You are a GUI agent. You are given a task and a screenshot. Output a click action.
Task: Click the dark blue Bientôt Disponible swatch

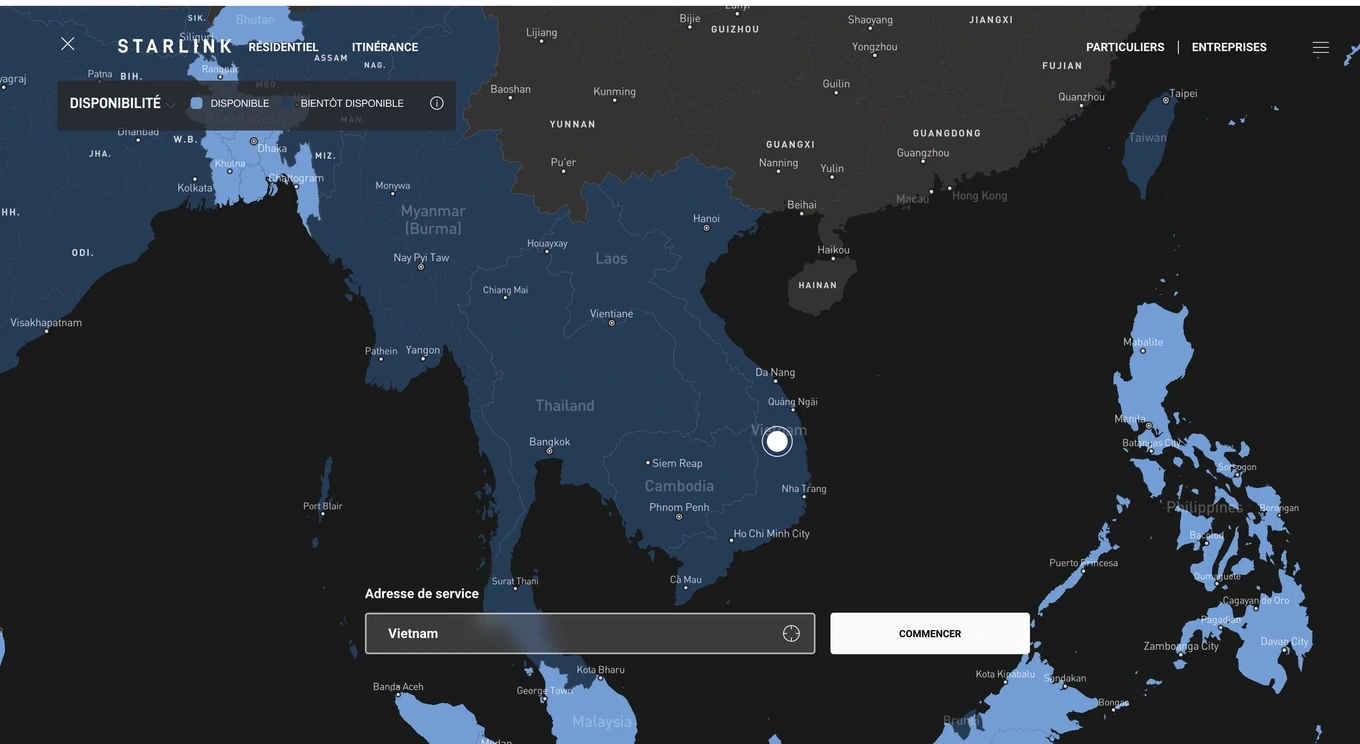tap(288, 103)
